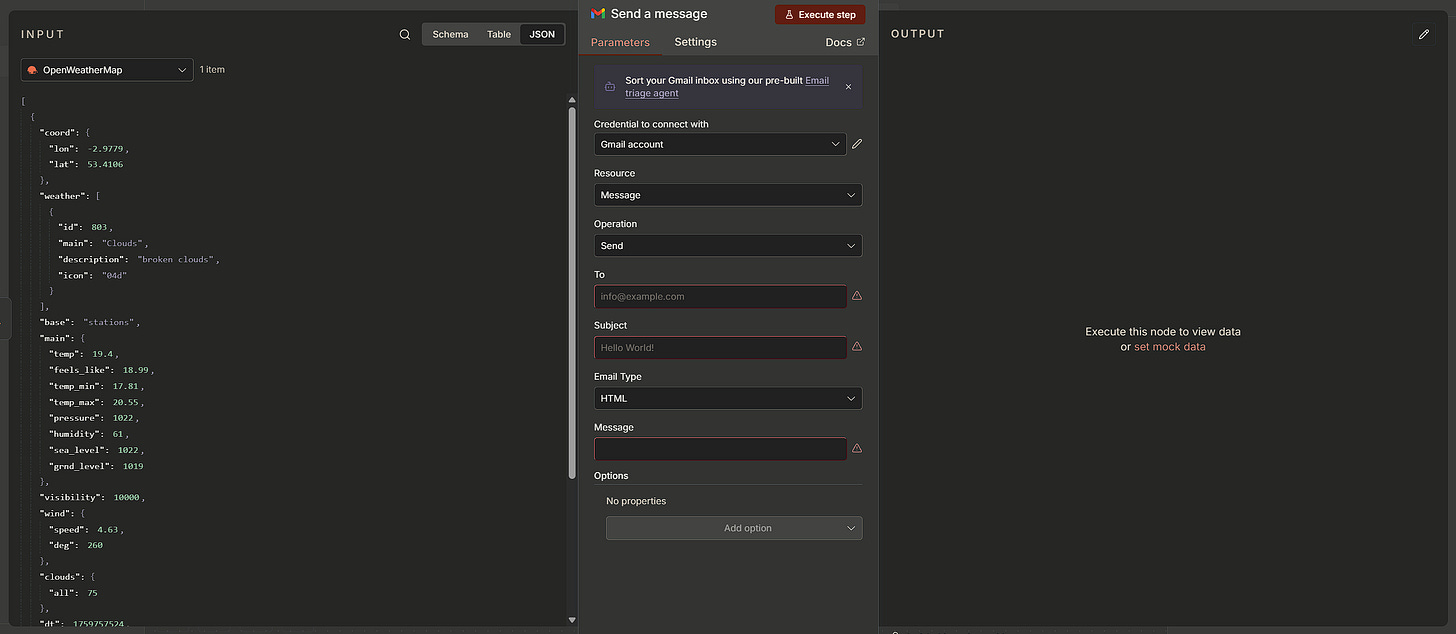Viewport: 1456px width, 634px height.
Task: Click the clouds "all" value 75
Action: tap(92, 593)
